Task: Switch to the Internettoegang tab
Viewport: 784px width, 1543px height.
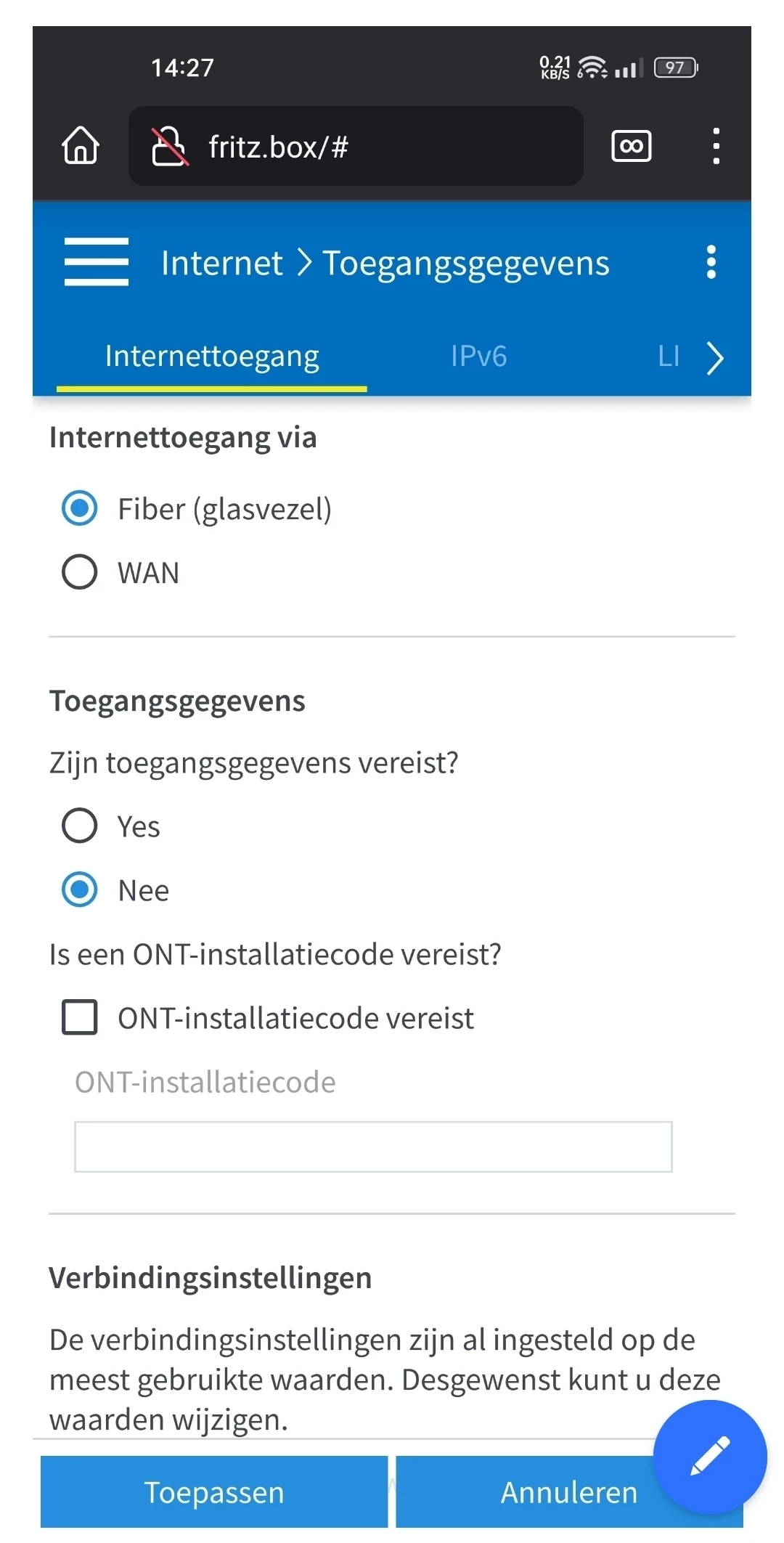Action: point(212,357)
